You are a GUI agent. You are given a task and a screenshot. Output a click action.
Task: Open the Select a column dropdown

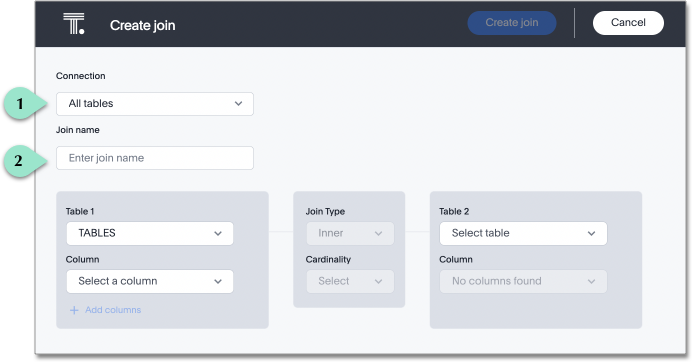(150, 281)
